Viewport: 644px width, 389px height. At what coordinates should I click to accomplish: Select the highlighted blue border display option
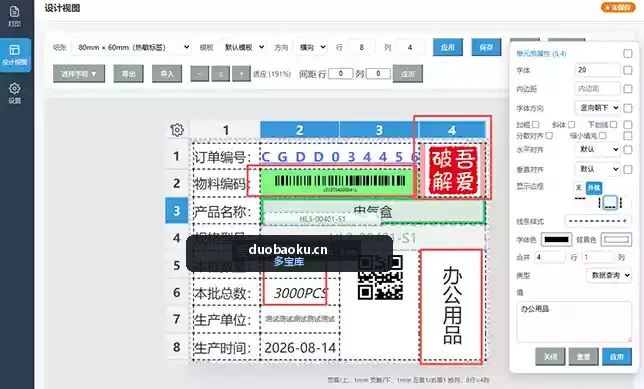click(594, 188)
